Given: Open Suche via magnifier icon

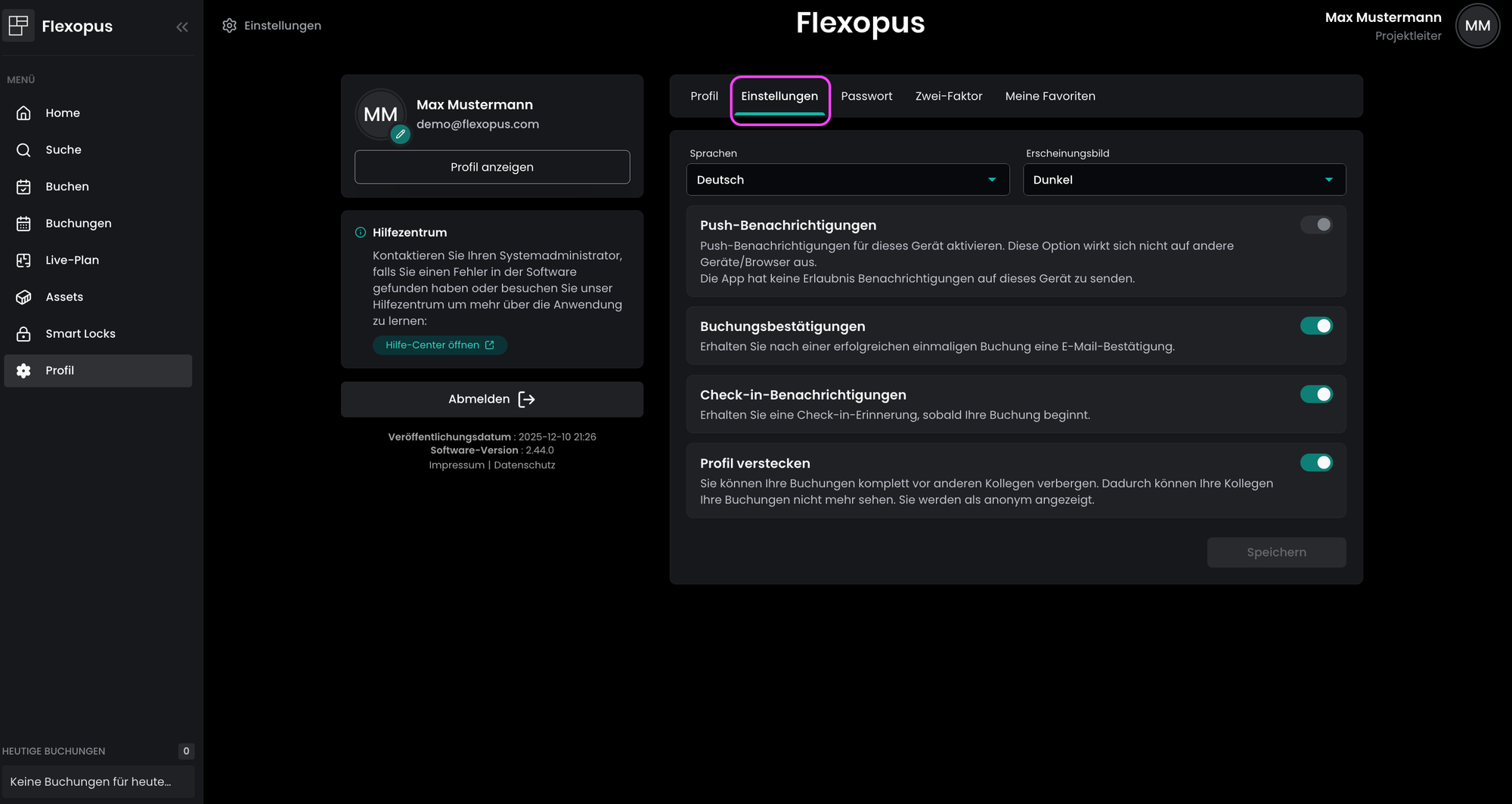Looking at the screenshot, I should coord(23,150).
